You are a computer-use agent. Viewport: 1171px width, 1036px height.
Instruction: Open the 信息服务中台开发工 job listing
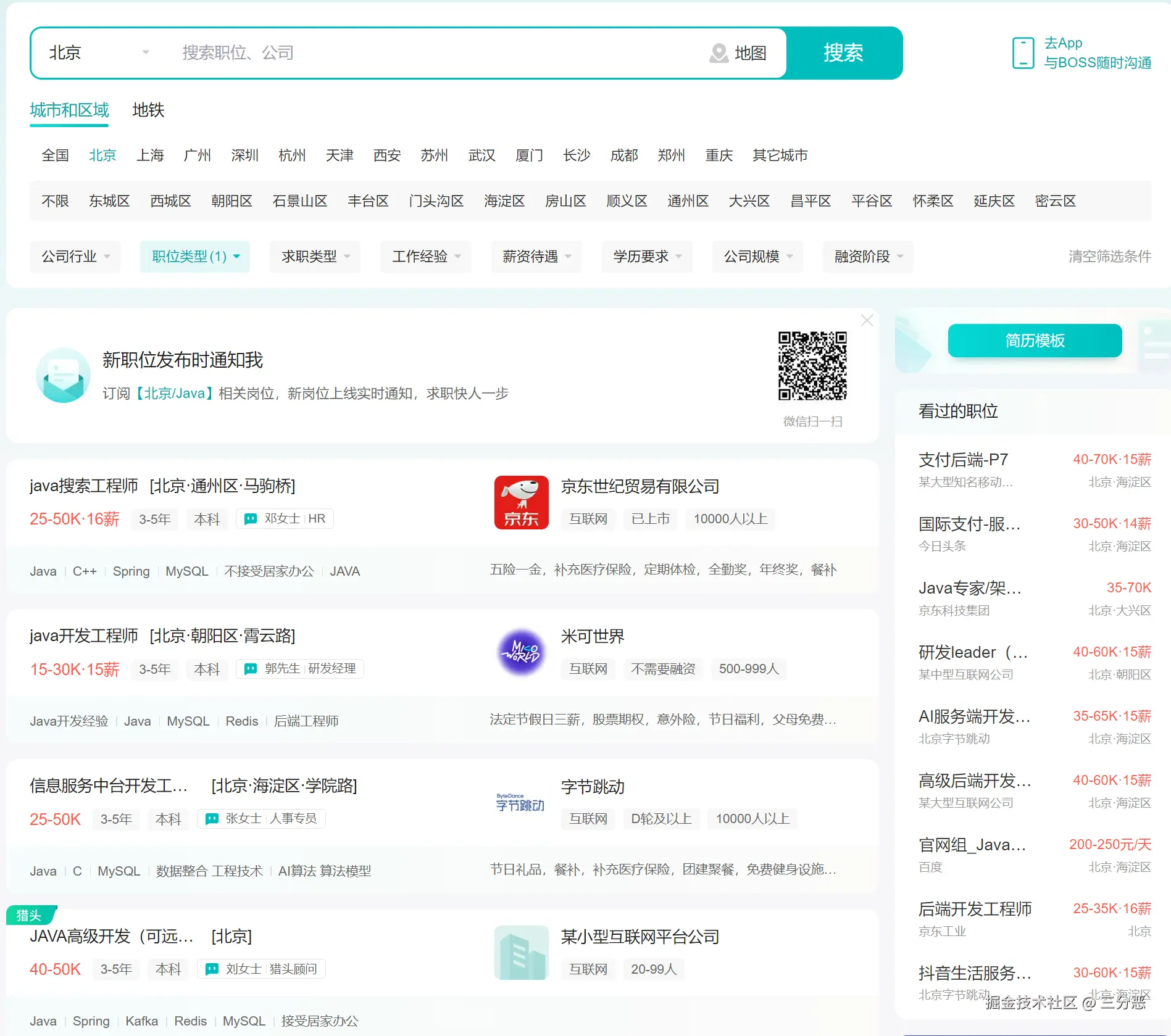(x=109, y=785)
